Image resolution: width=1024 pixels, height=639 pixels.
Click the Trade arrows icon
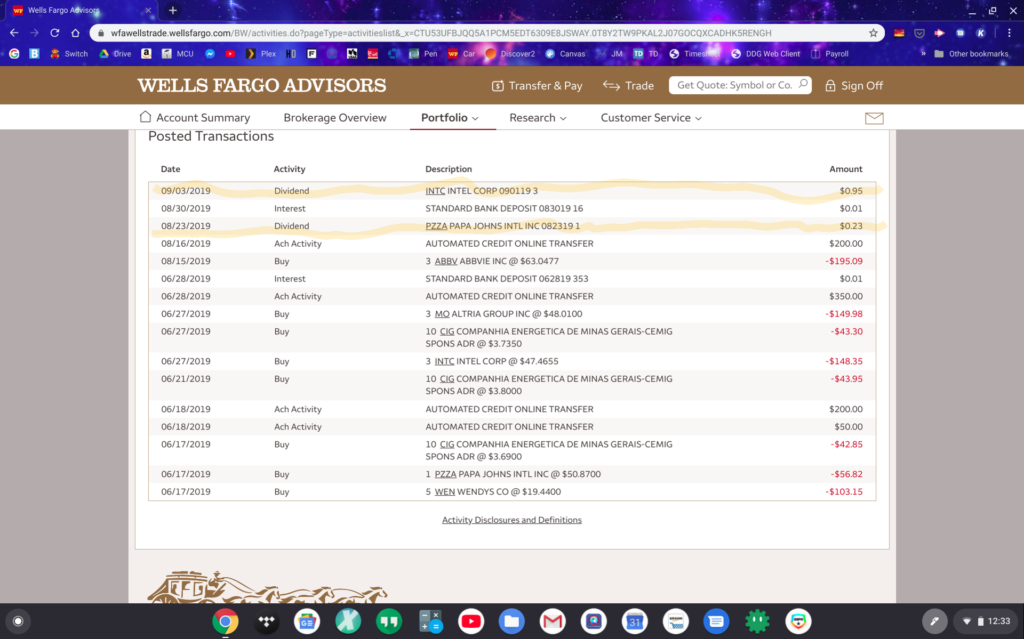coord(611,86)
